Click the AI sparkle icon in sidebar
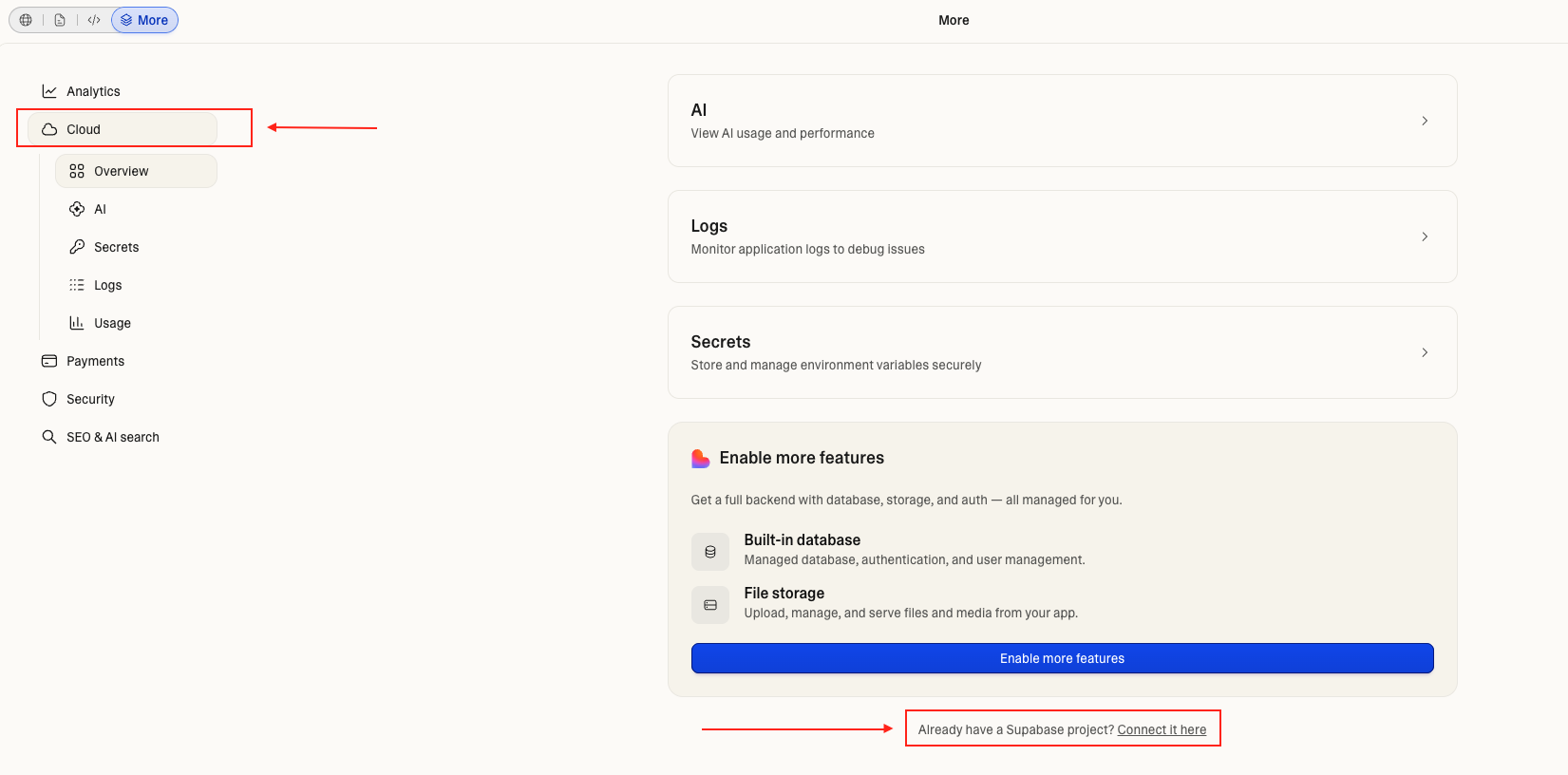The image size is (1568, 775). [x=77, y=209]
